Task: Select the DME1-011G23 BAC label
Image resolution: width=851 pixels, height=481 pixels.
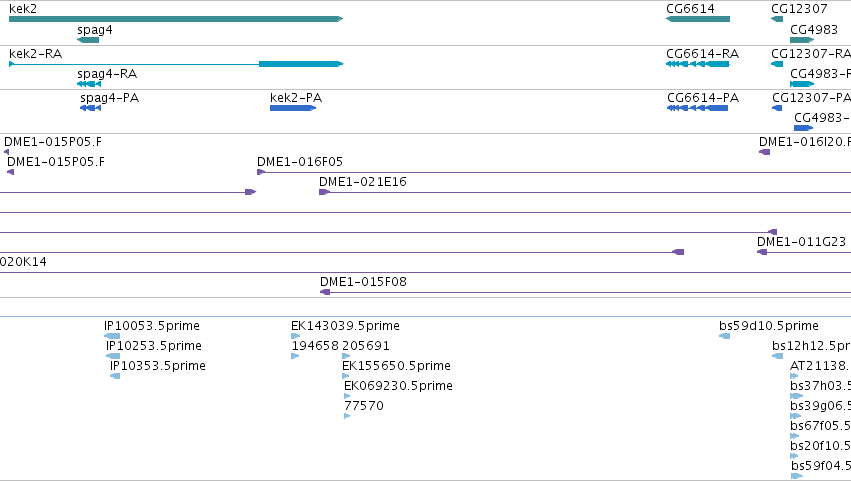Action: (x=801, y=242)
